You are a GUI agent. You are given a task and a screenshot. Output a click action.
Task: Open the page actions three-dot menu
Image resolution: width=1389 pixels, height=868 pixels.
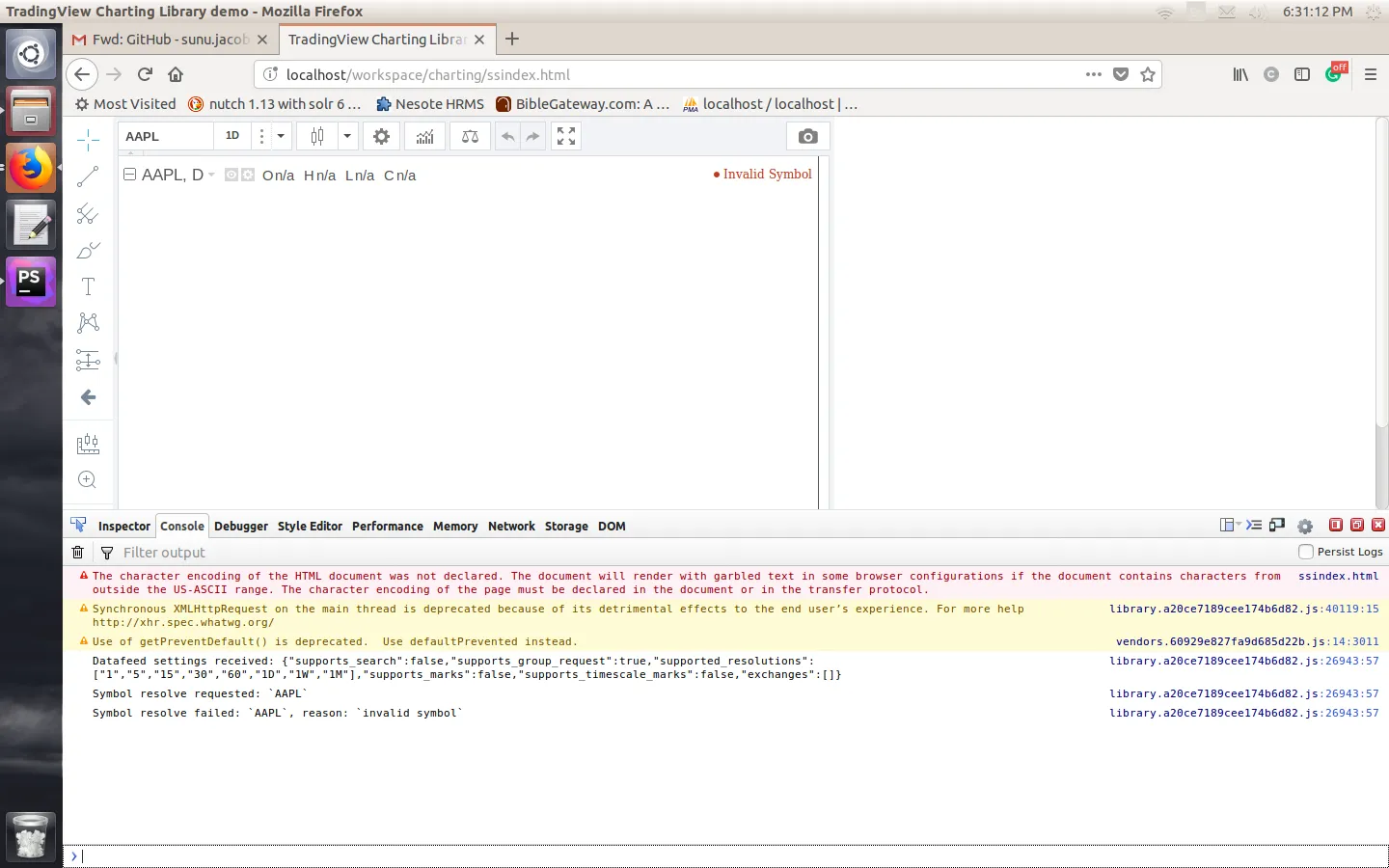pyautogui.click(x=1093, y=74)
